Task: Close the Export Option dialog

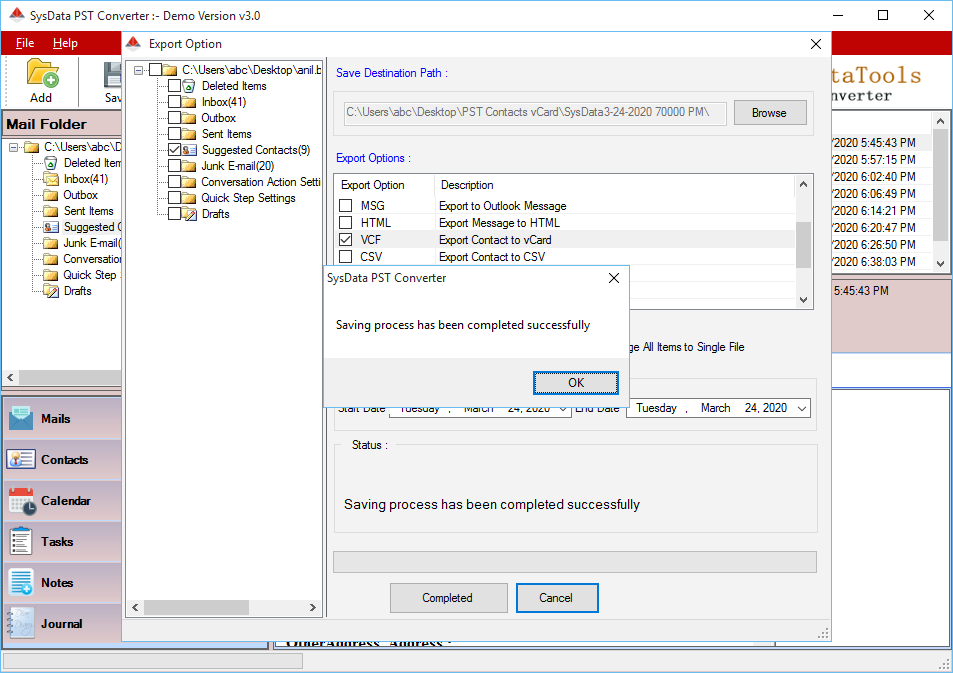Action: (816, 44)
